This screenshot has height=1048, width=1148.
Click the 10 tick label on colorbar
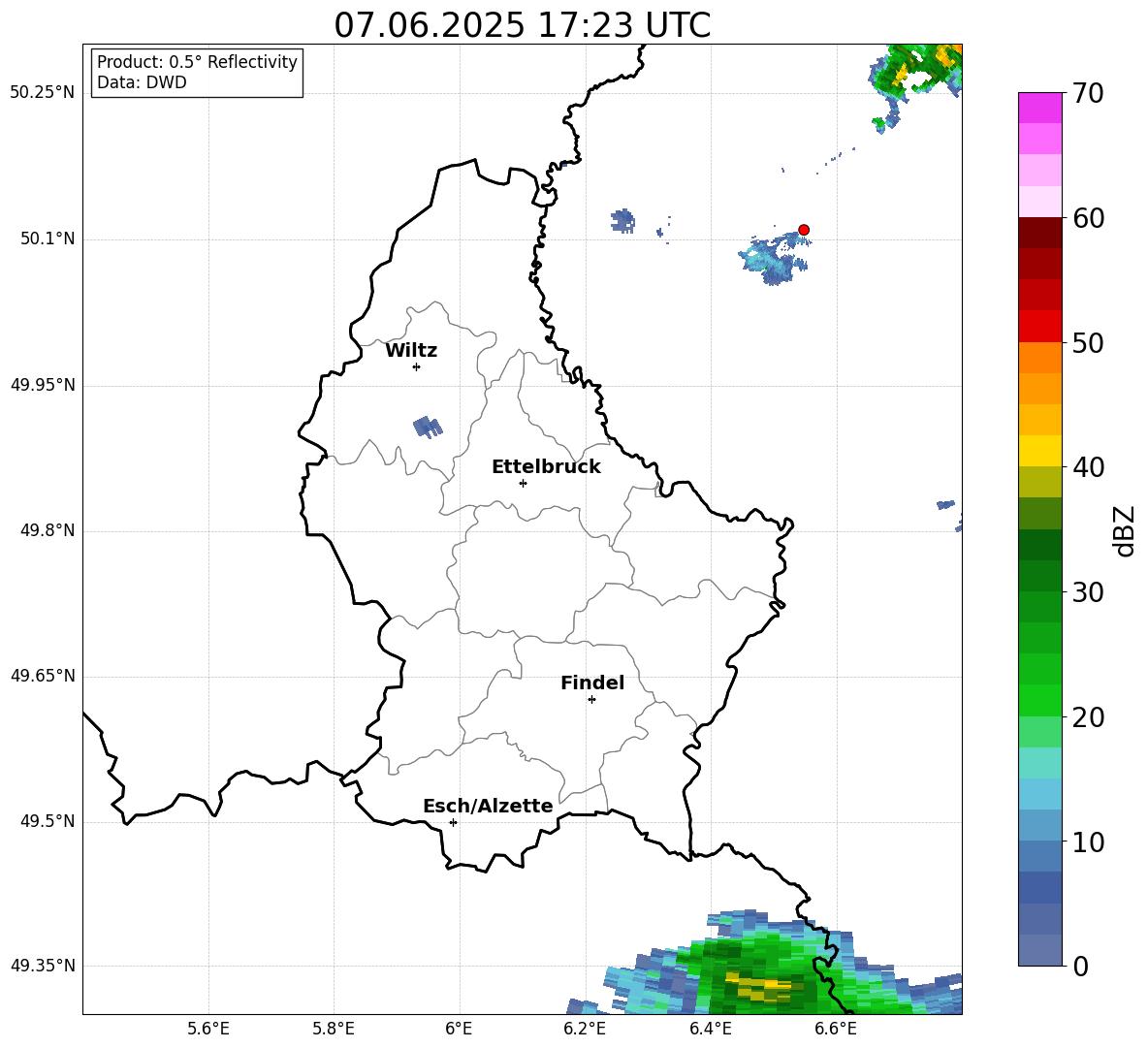1087,842
